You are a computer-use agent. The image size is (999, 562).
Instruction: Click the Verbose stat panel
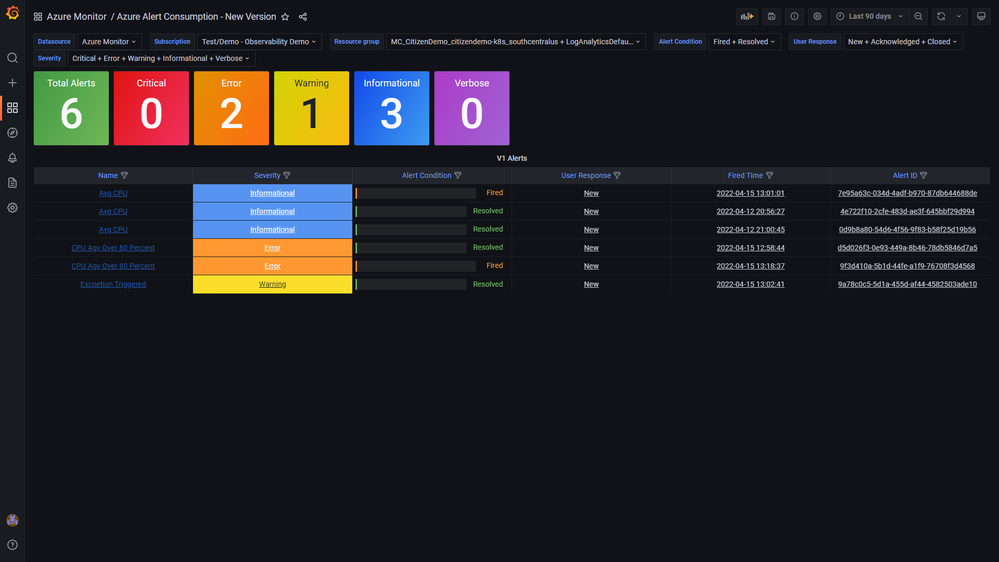pos(471,108)
